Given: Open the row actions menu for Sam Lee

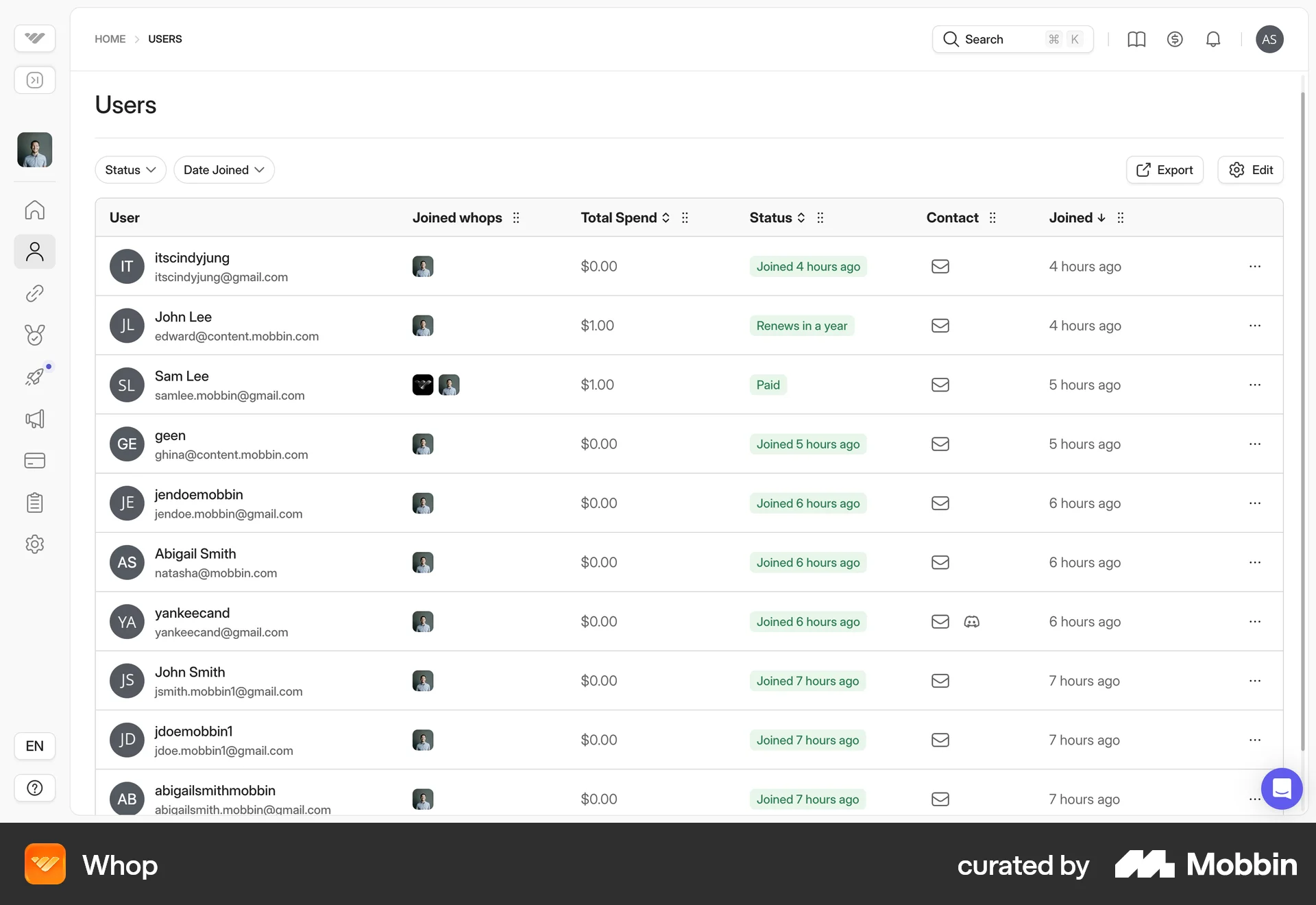Looking at the screenshot, I should pyautogui.click(x=1256, y=385).
